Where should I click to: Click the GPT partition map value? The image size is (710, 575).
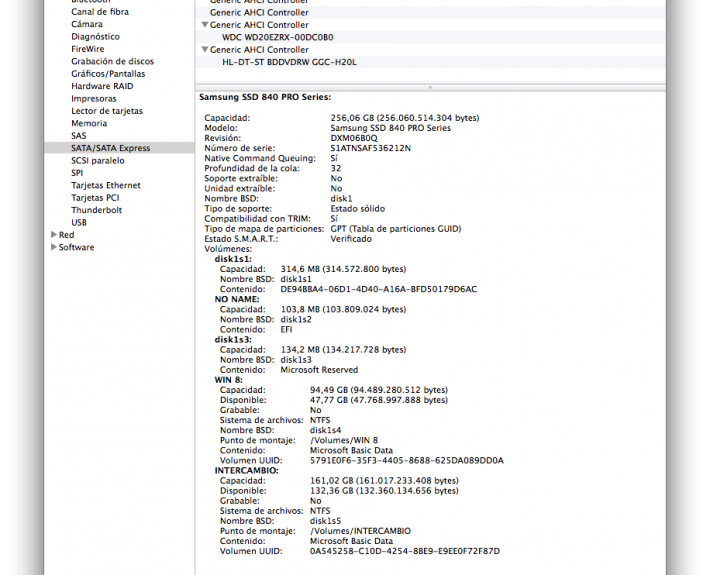[396, 229]
